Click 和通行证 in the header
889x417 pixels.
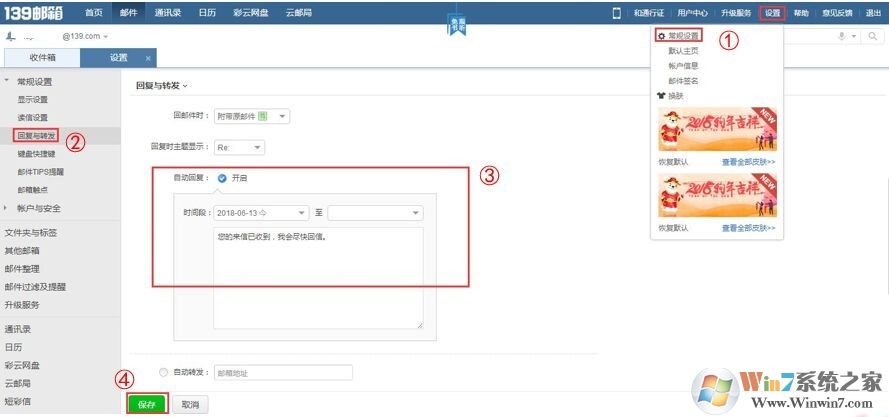tap(649, 13)
